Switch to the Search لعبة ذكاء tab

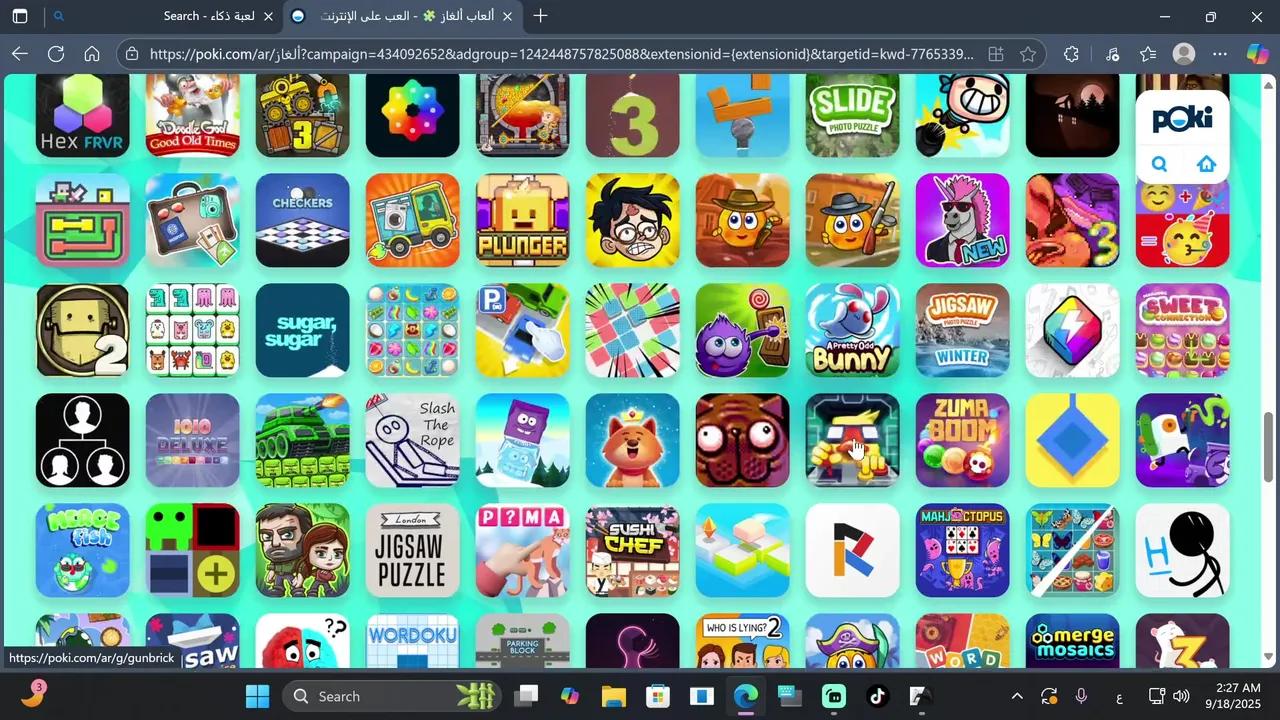(160, 16)
